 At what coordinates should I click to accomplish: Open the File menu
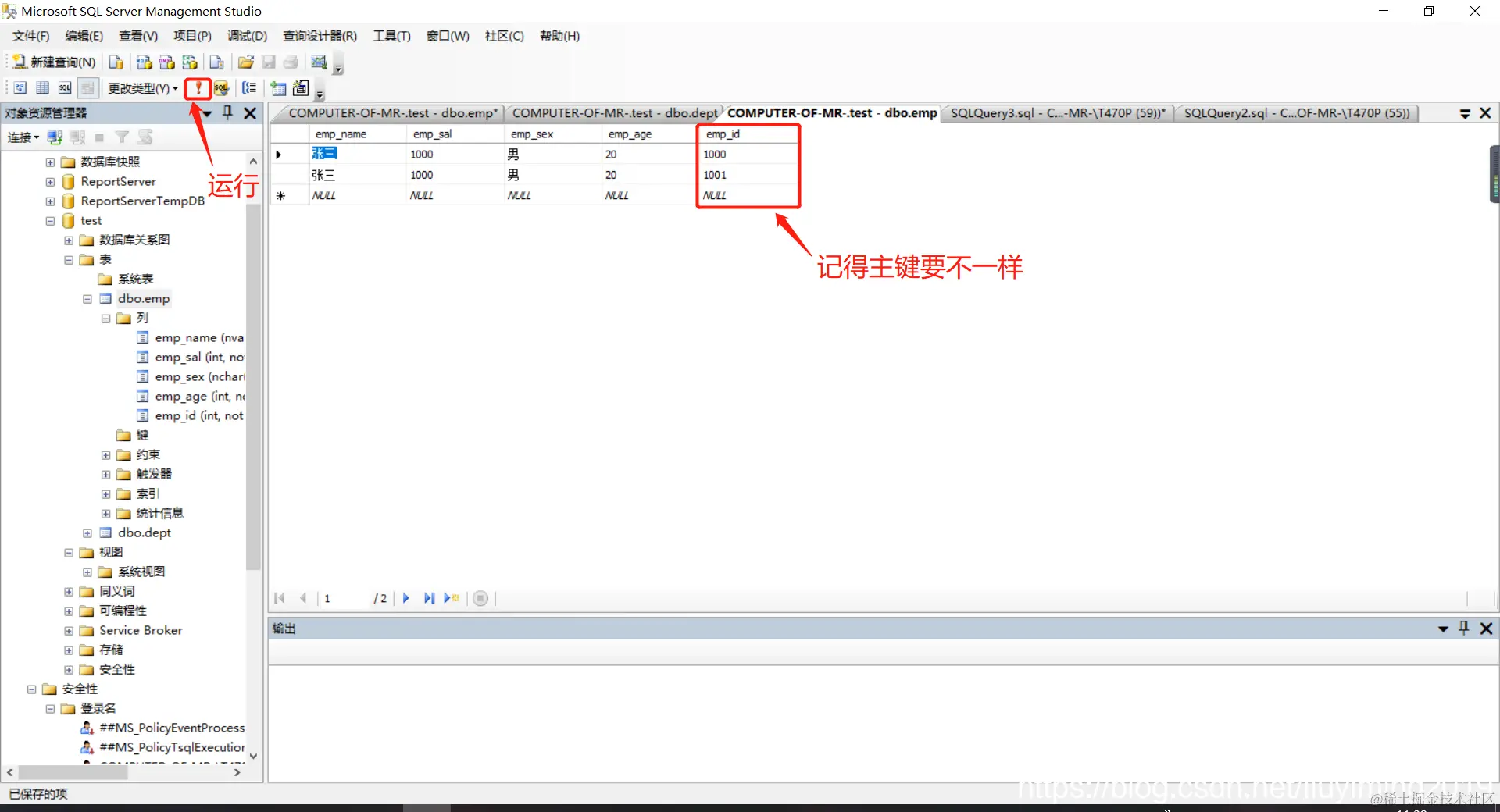(31, 36)
